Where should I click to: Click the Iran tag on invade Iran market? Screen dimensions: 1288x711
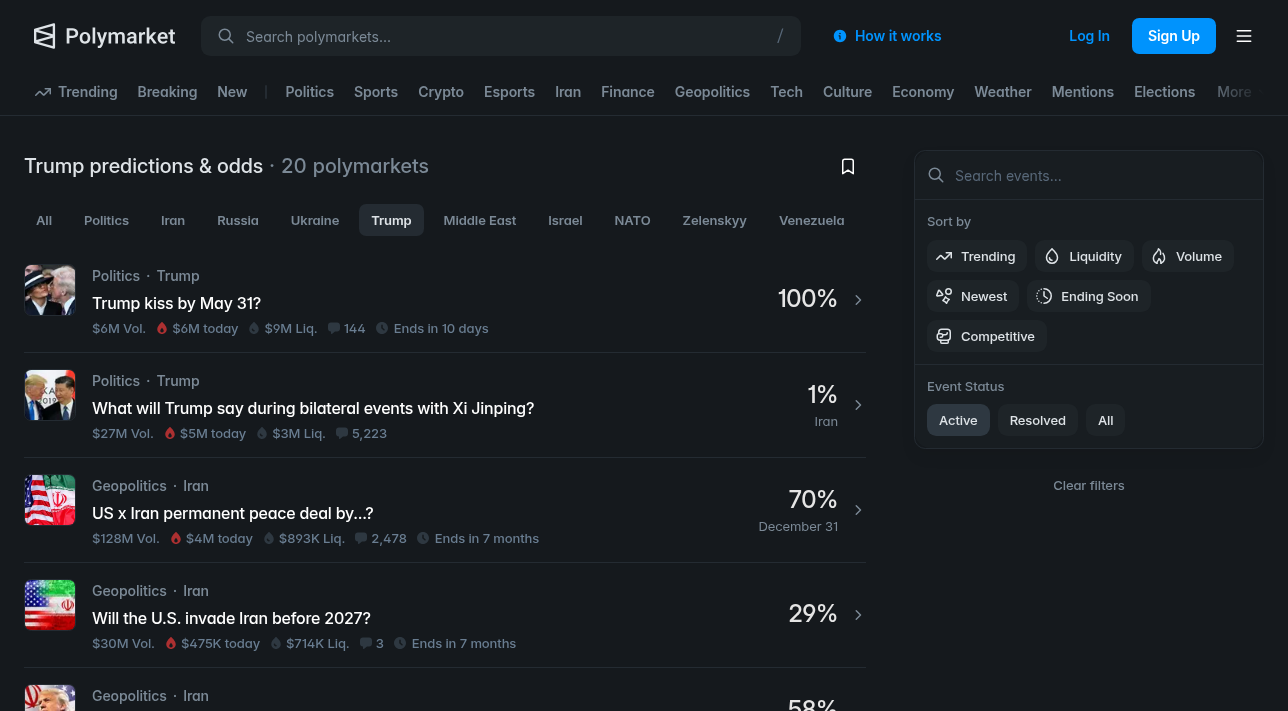(x=196, y=591)
